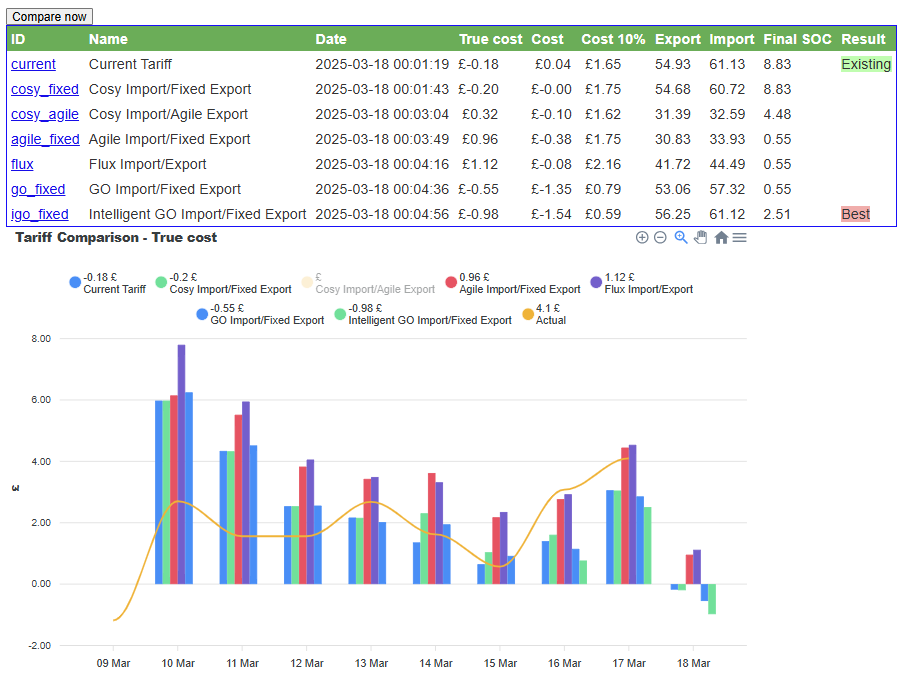Click the Import column header
This screenshot has height=689, width=913.
click(731, 39)
